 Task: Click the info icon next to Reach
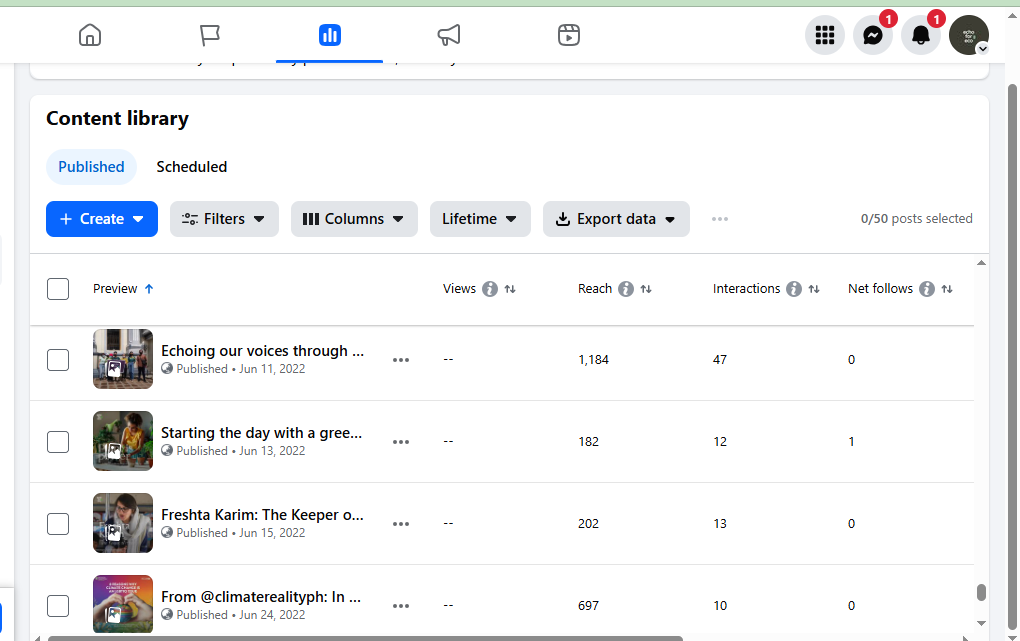tap(626, 289)
